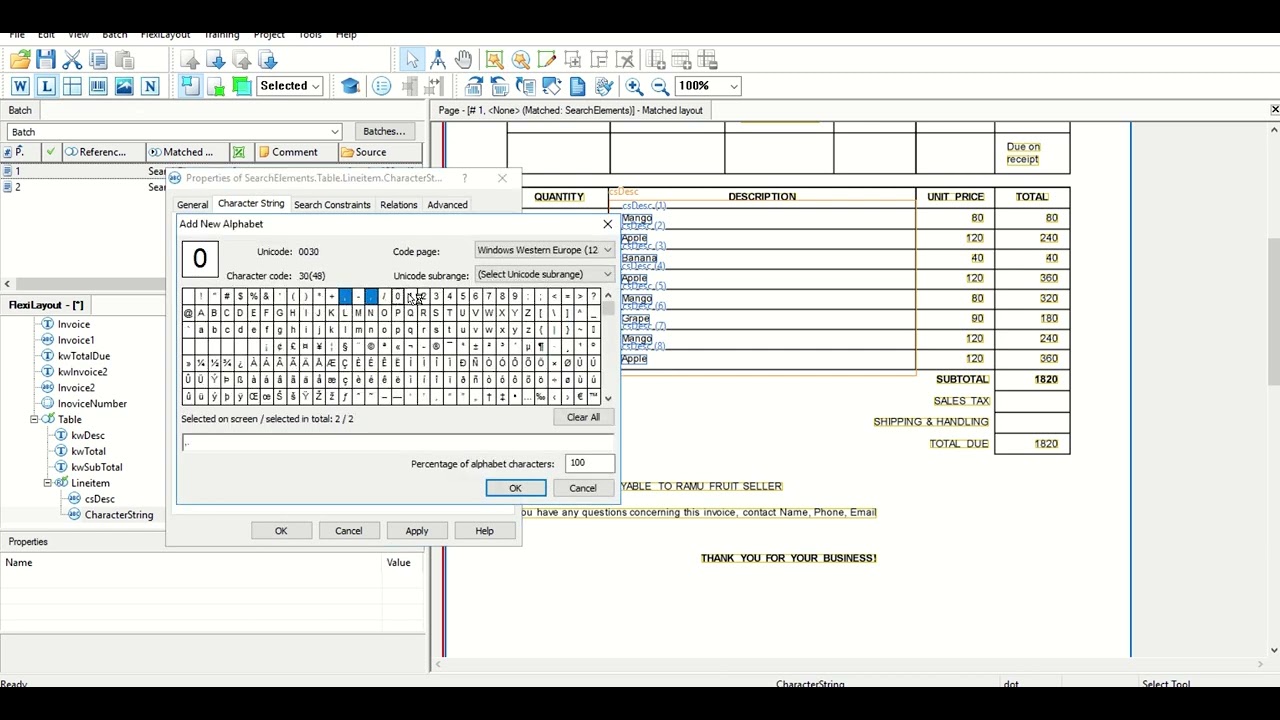Click the Cut scissors icon
Viewport: 1280px width, 720px height.
72,61
